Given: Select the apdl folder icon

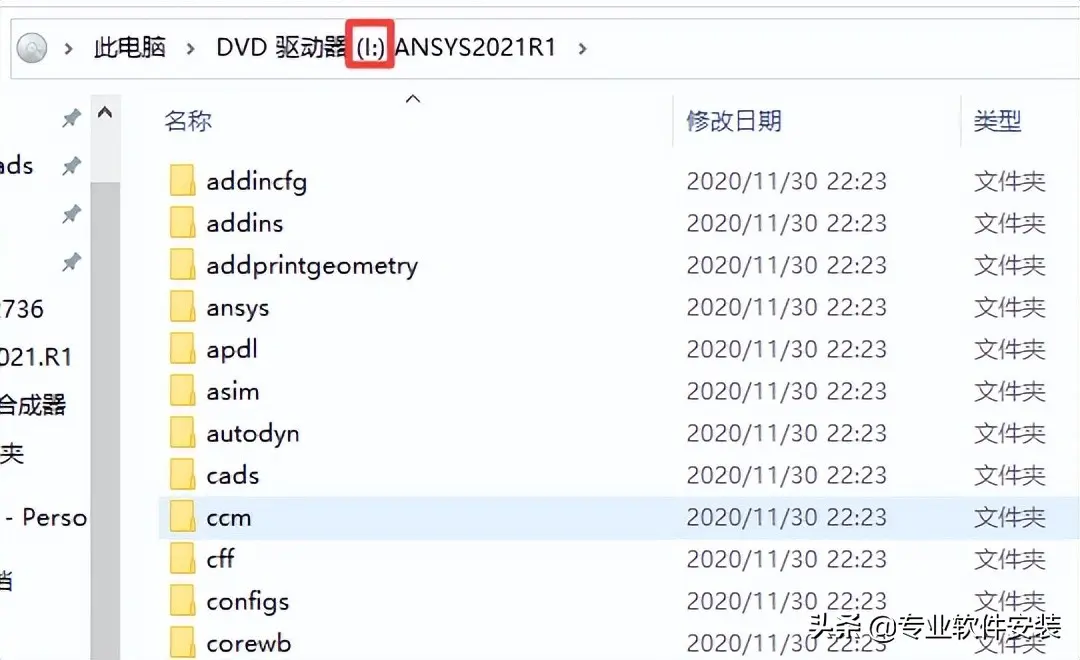Looking at the screenshot, I should point(183,349).
